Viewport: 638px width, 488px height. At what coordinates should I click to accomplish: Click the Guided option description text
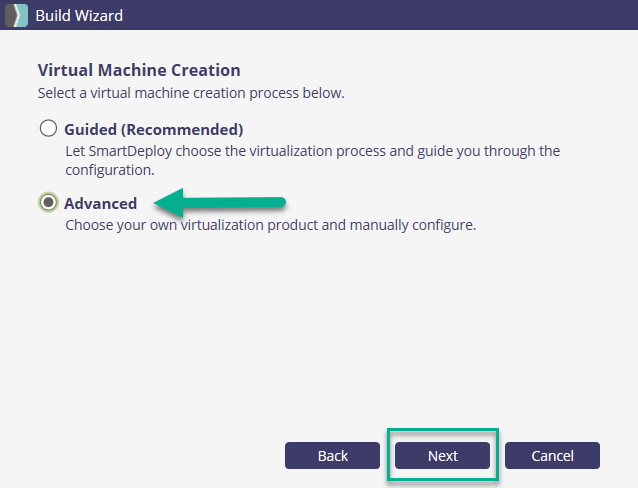(312, 151)
